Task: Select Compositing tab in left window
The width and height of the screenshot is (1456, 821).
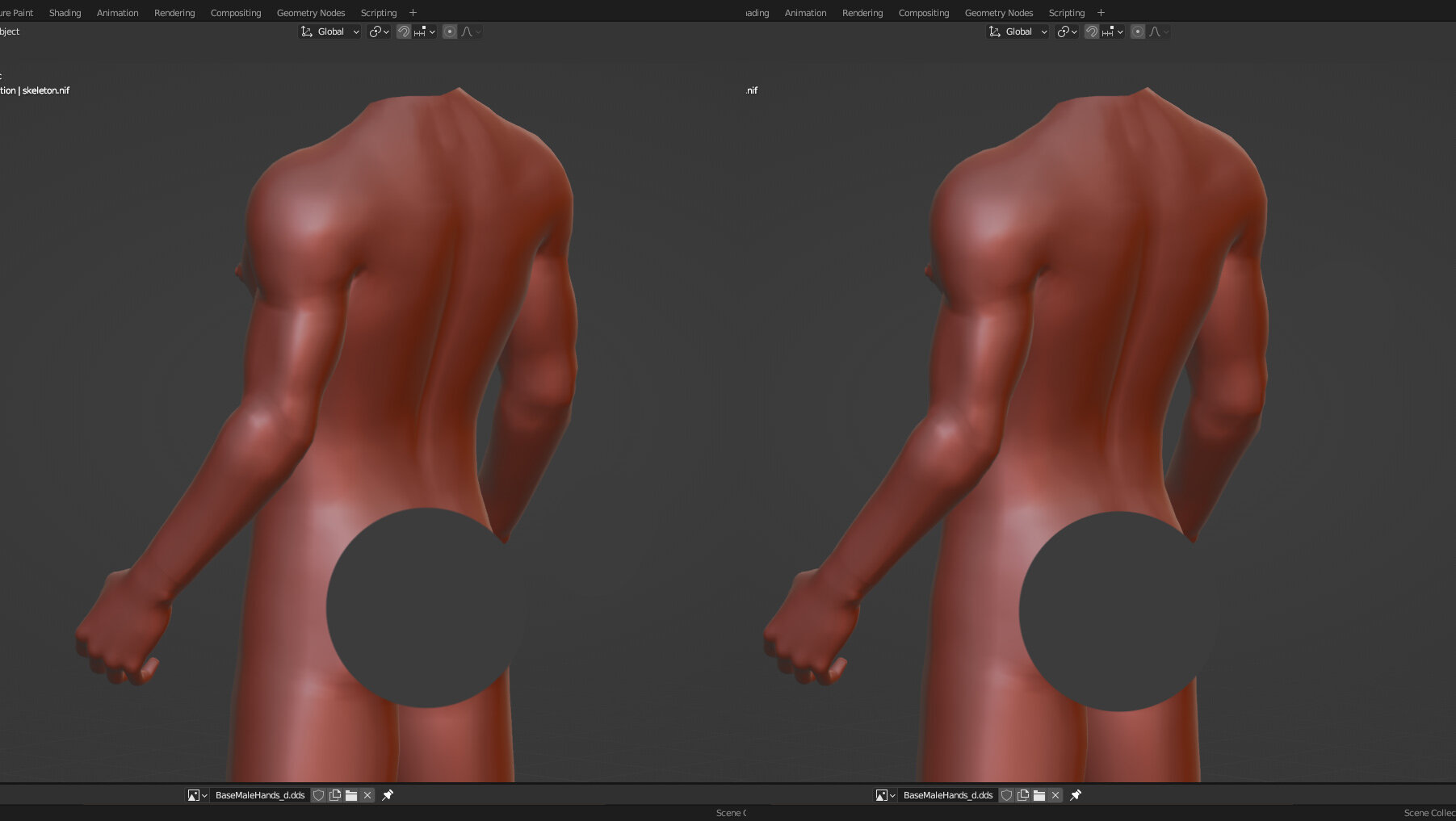Action: [x=236, y=13]
